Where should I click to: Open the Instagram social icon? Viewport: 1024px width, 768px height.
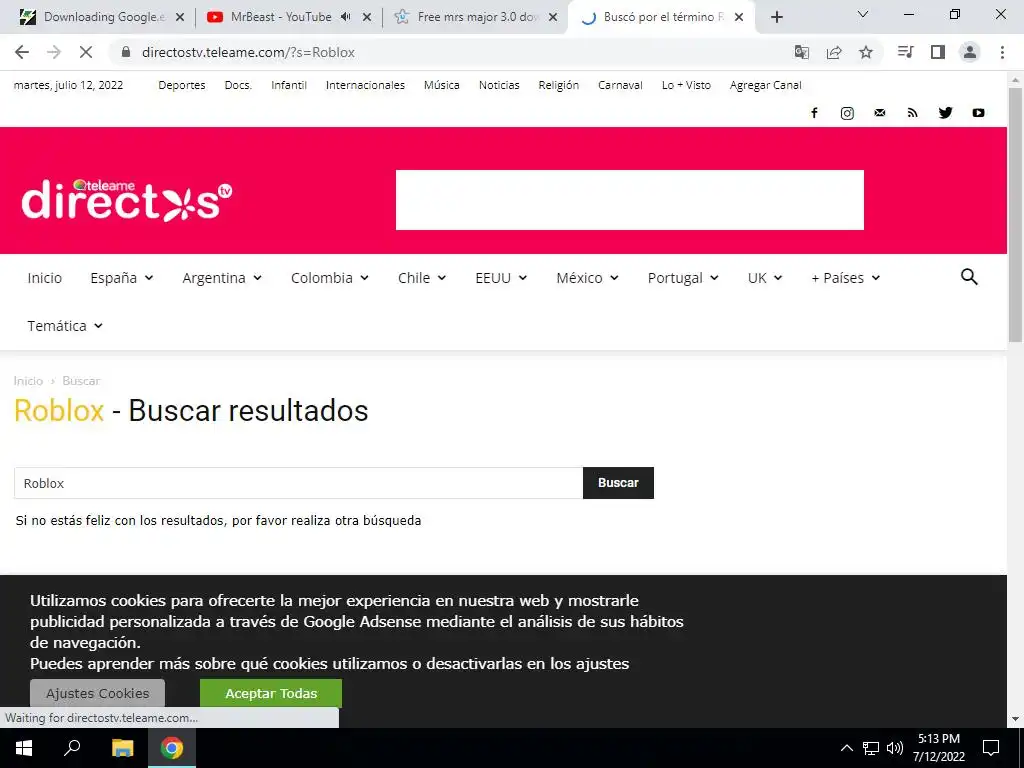coord(847,113)
